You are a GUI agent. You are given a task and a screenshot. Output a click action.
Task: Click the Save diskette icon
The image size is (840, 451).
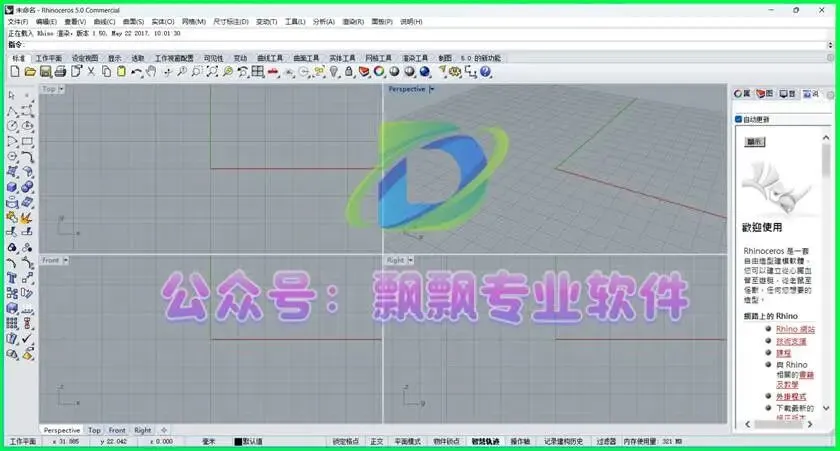pos(46,71)
